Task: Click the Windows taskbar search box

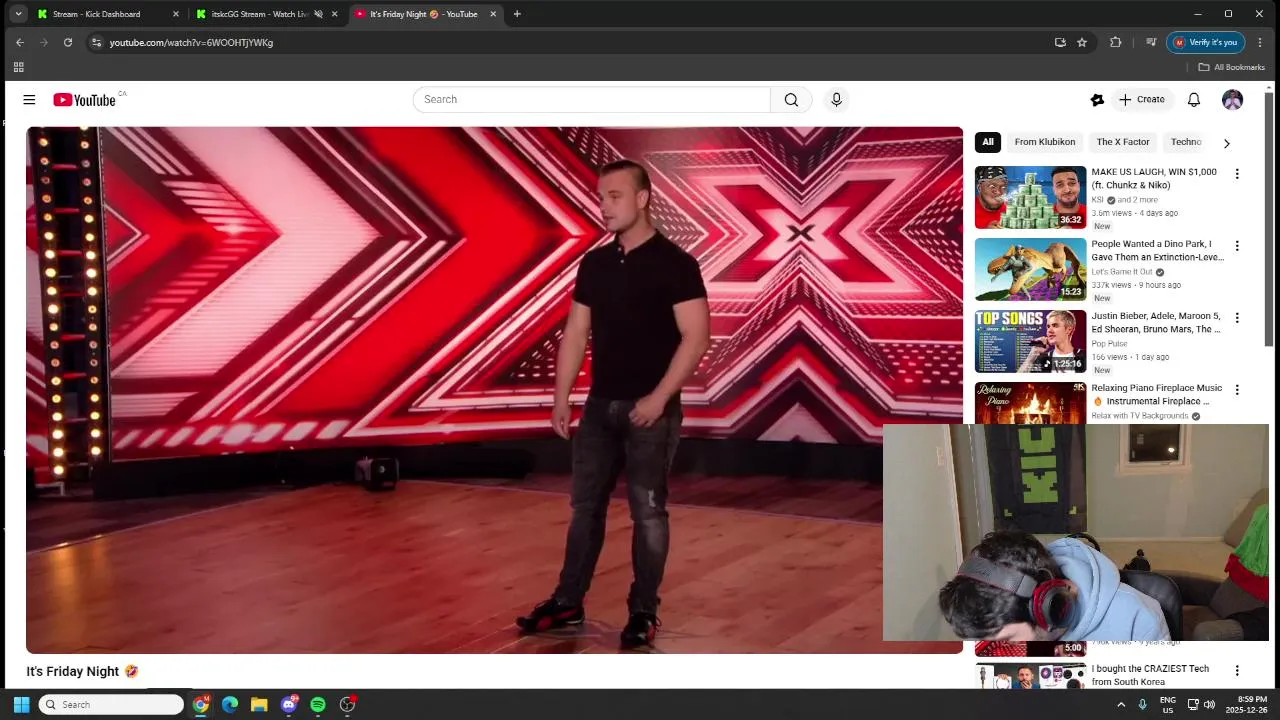Action: point(112,705)
